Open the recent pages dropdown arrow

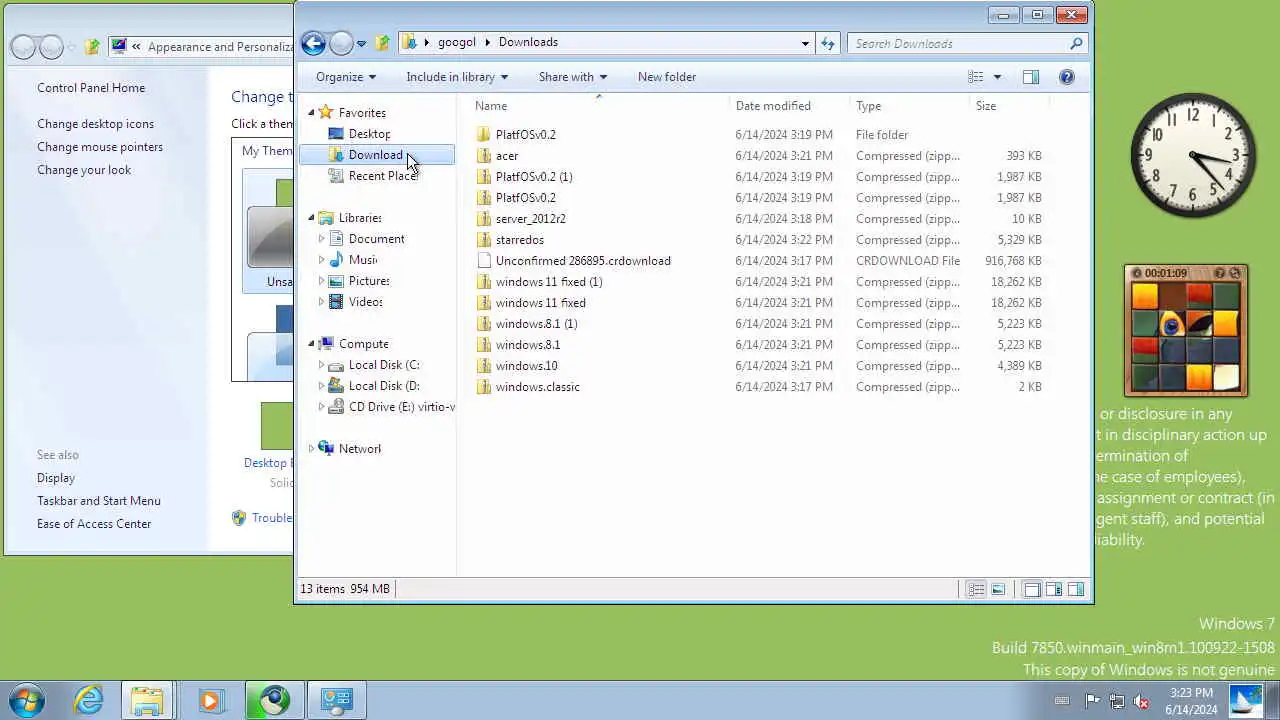[x=361, y=44]
